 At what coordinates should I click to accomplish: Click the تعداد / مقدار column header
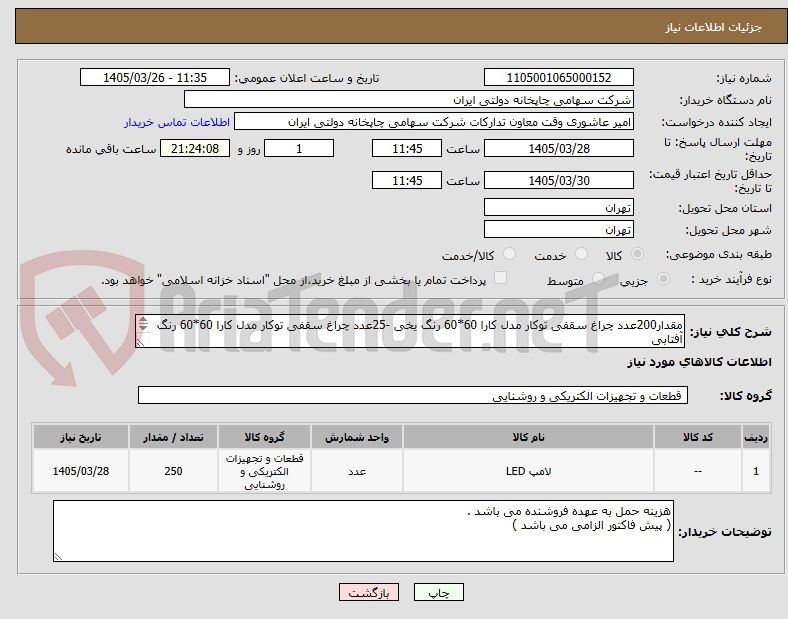tap(173, 437)
